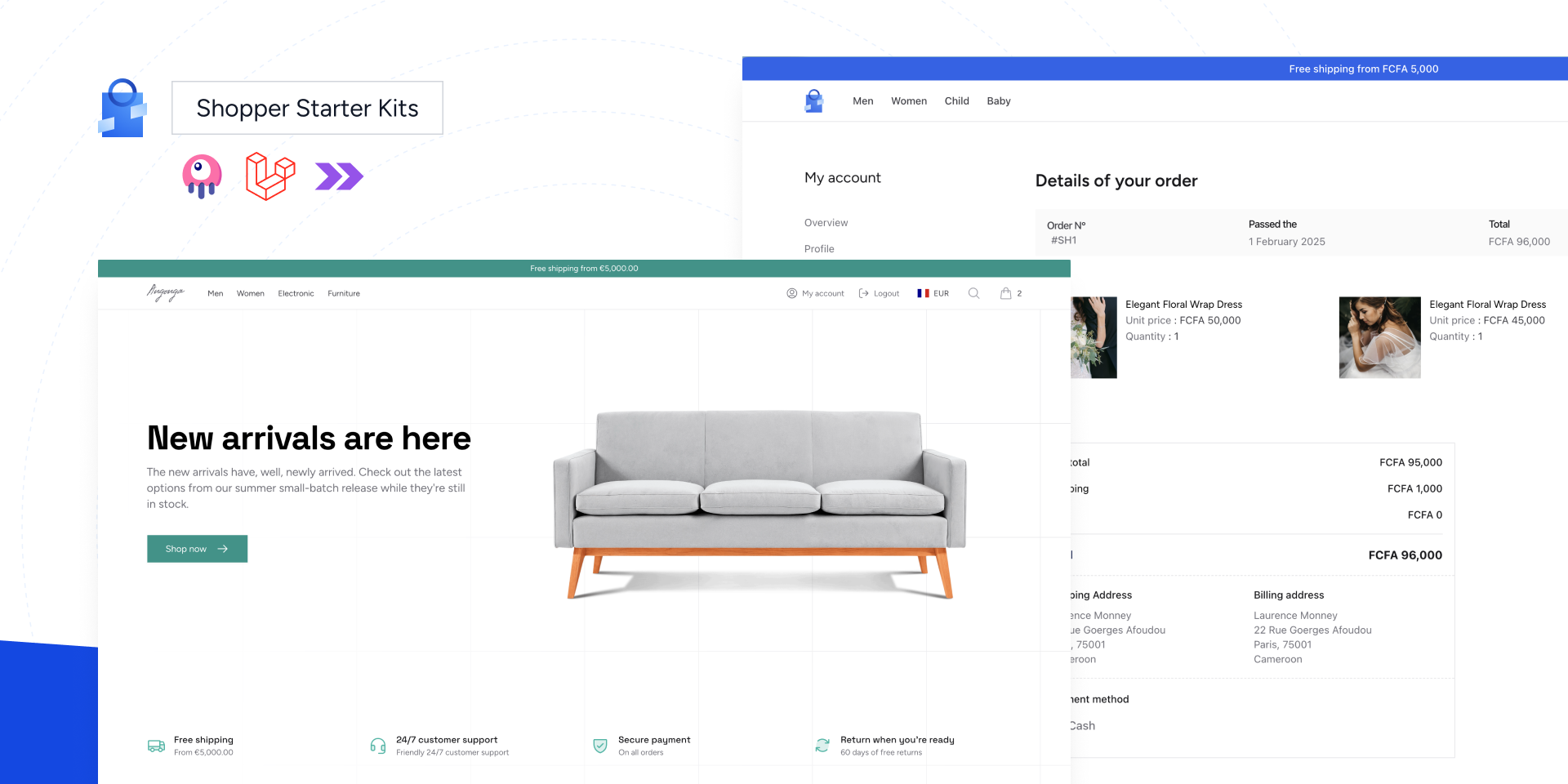Viewport: 1568px width, 784px height.
Task: Open the shopping bag cart icon
Action: (x=1007, y=293)
